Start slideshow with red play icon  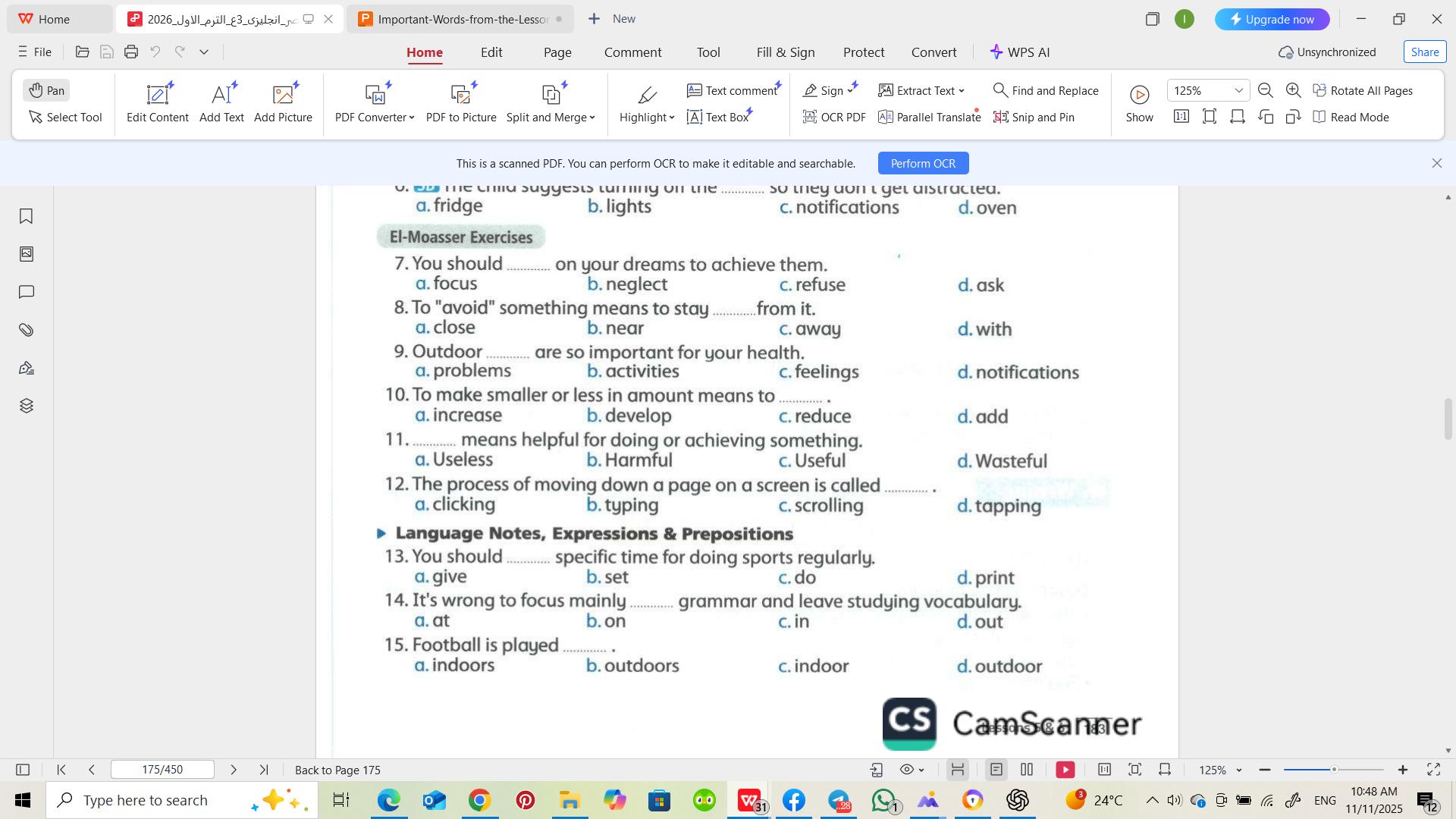click(x=1065, y=770)
